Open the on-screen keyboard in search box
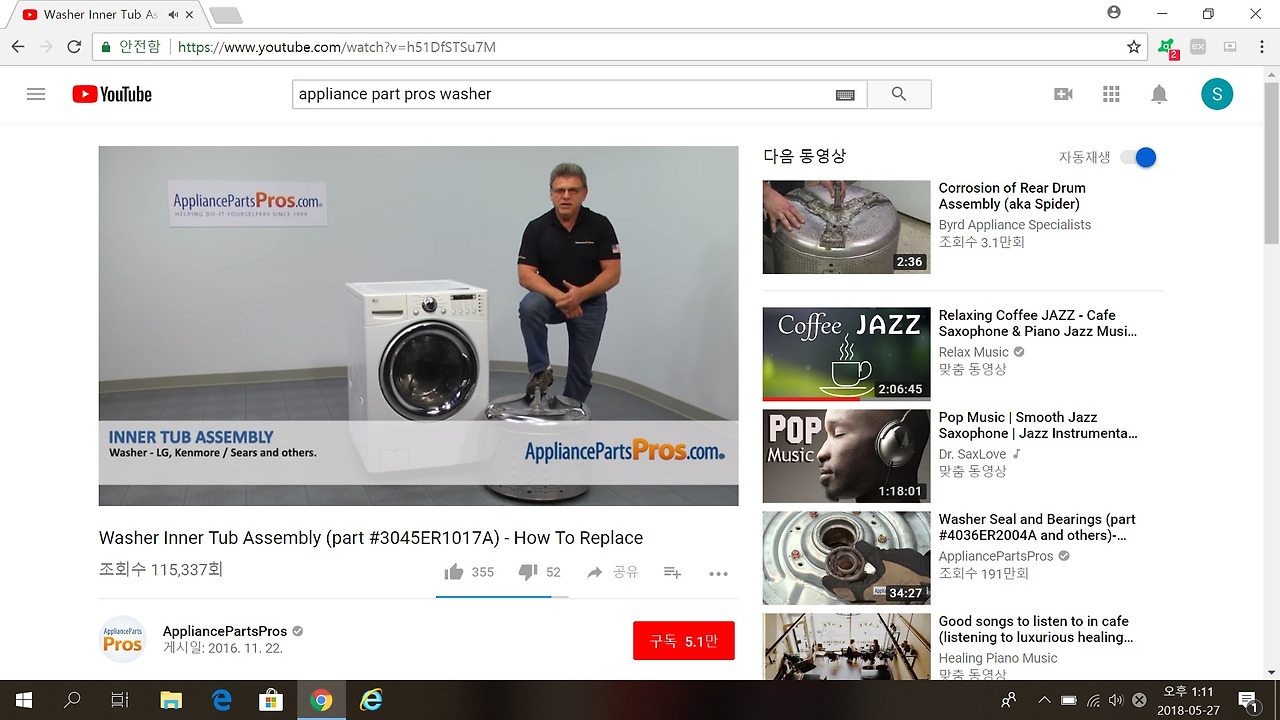This screenshot has width=1280, height=720. [x=845, y=95]
